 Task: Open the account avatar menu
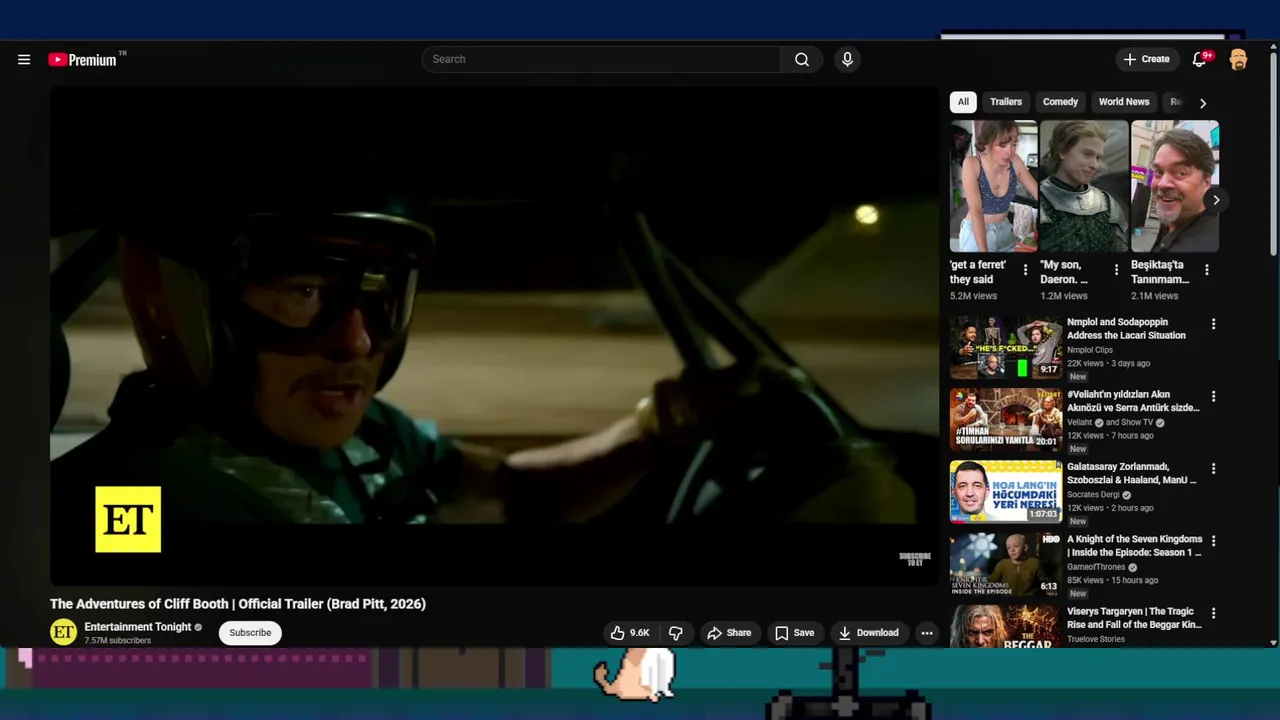point(1238,59)
